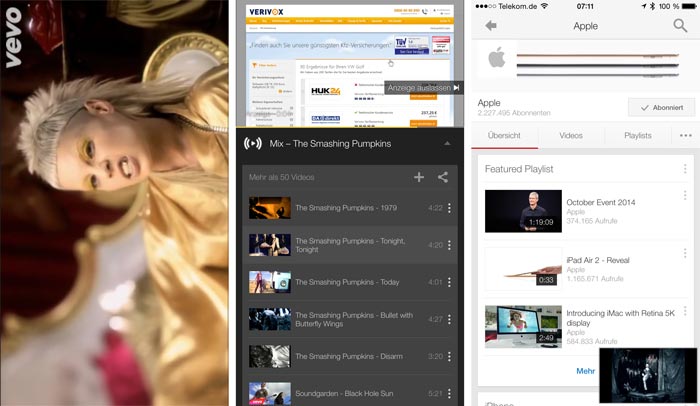The image size is (700, 406).
Task: Open options for Bullet with Butterfly Wings
Action: 449,319
